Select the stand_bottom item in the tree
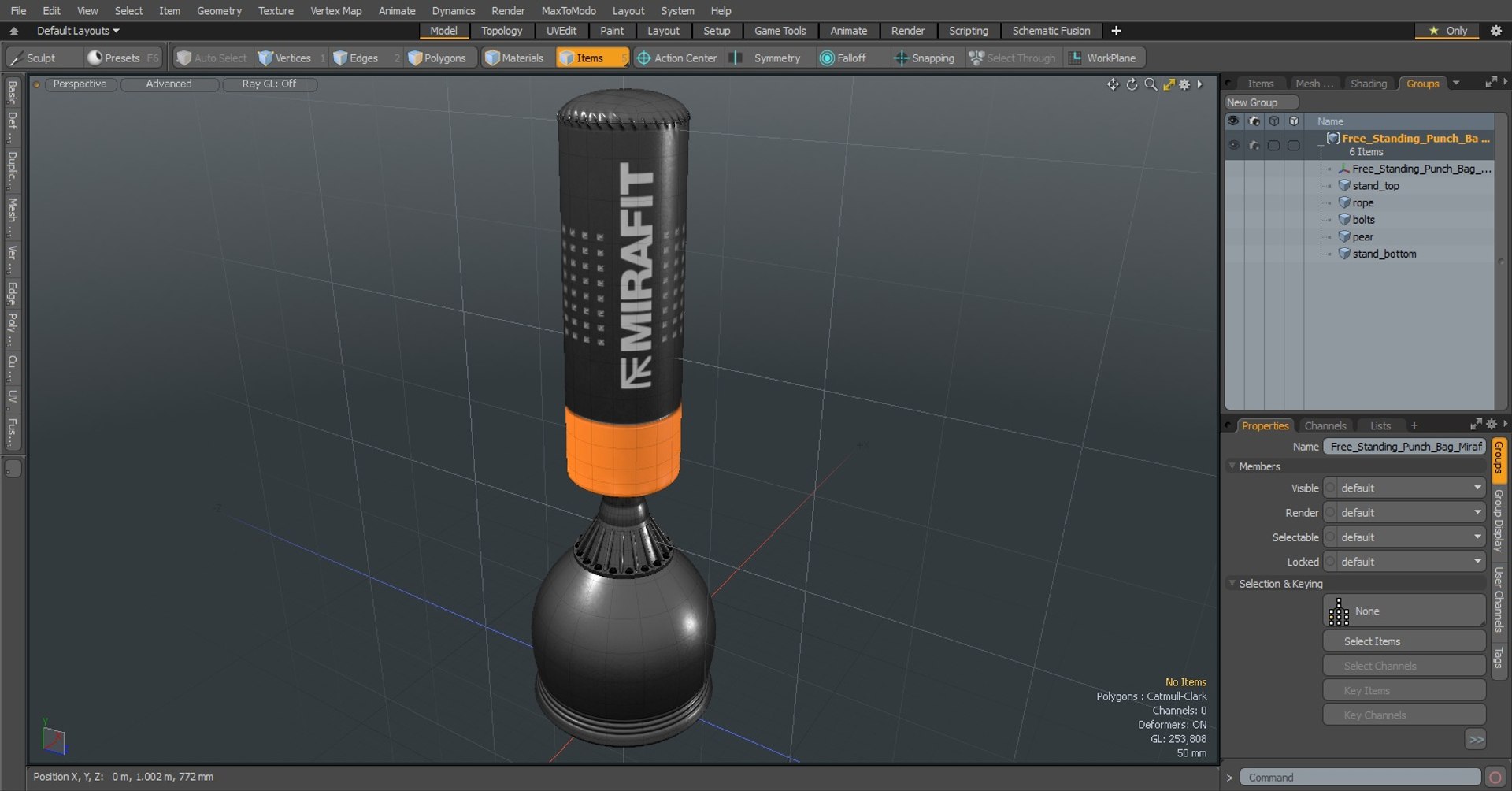The image size is (1512, 791). (x=1384, y=254)
